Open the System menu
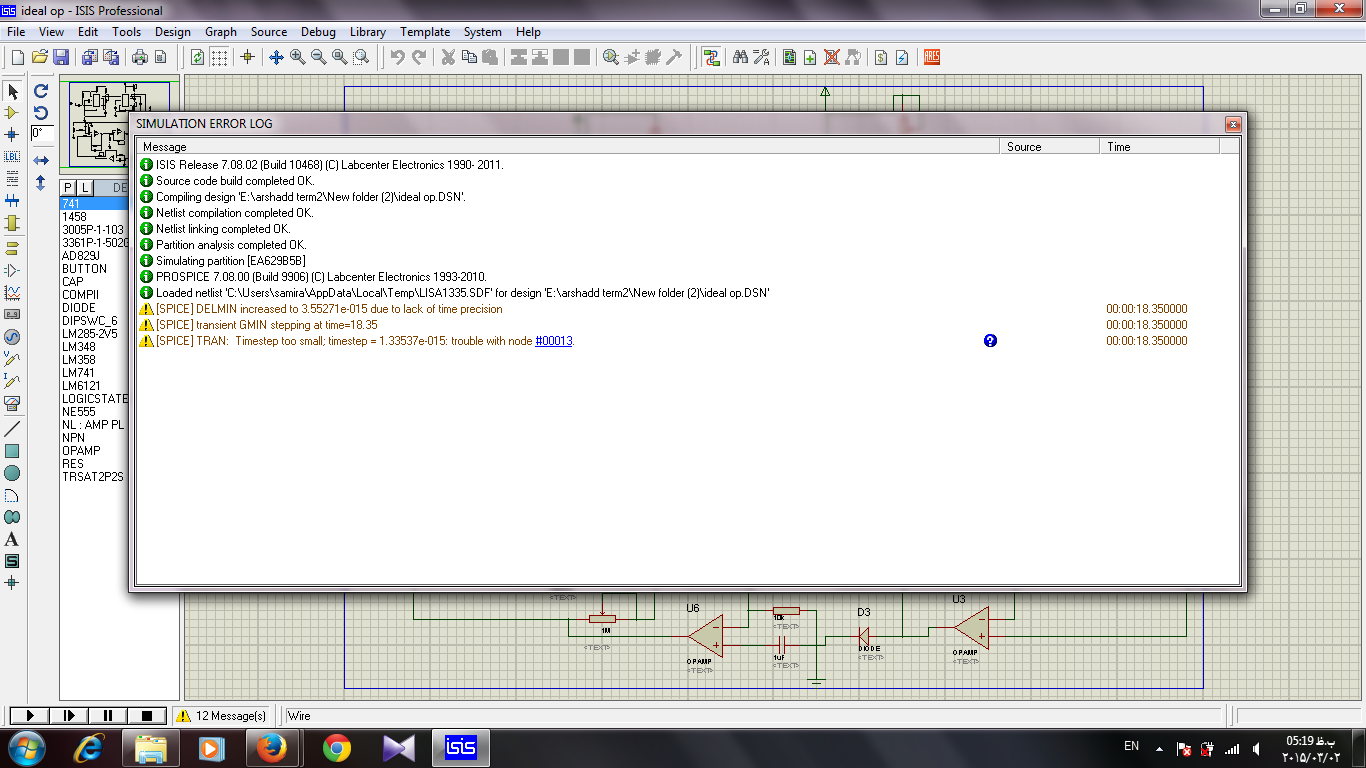The height and width of the screenshot is (768, 1366). [x=483, y=32]
